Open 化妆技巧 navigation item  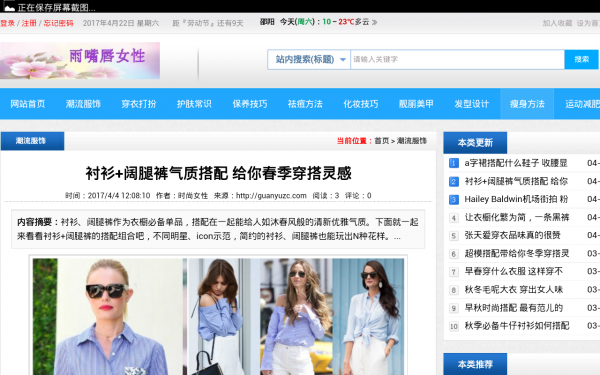coord(360,104)
